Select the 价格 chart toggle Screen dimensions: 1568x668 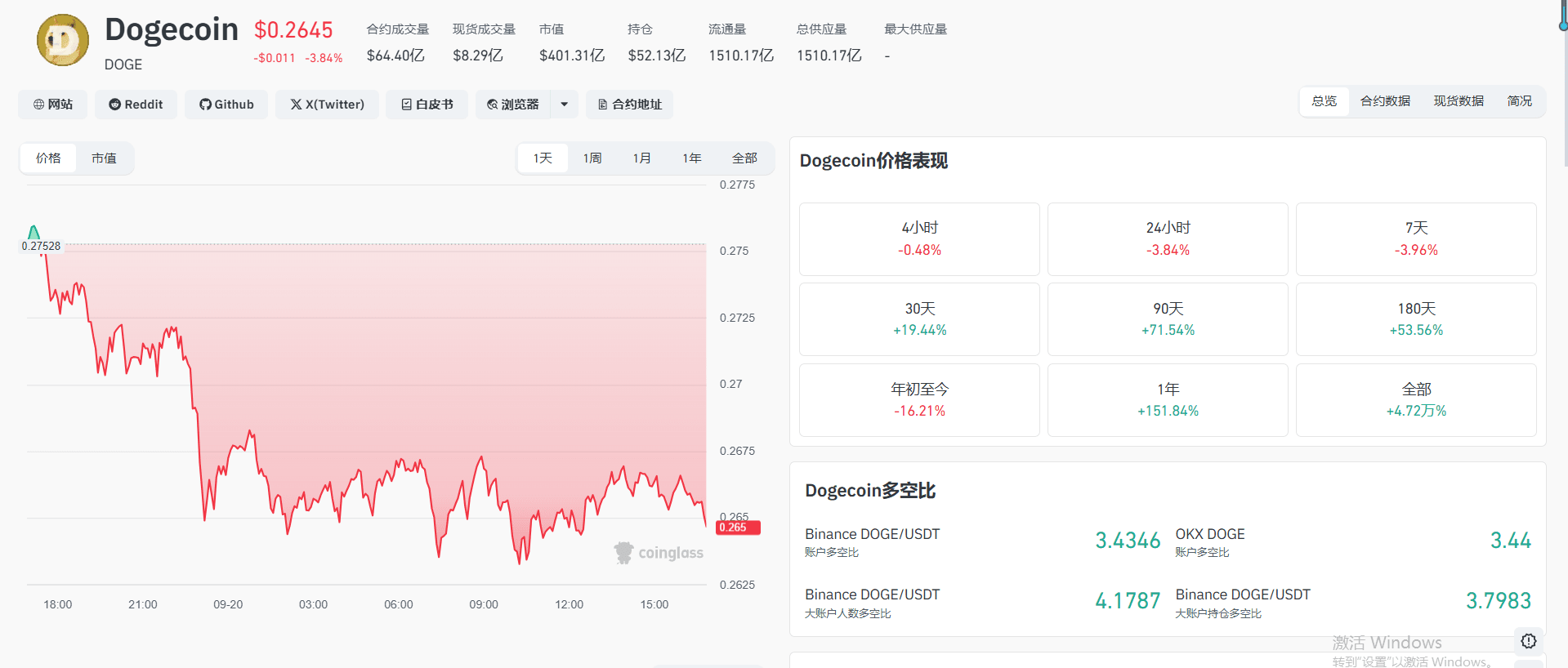[48, 158]
